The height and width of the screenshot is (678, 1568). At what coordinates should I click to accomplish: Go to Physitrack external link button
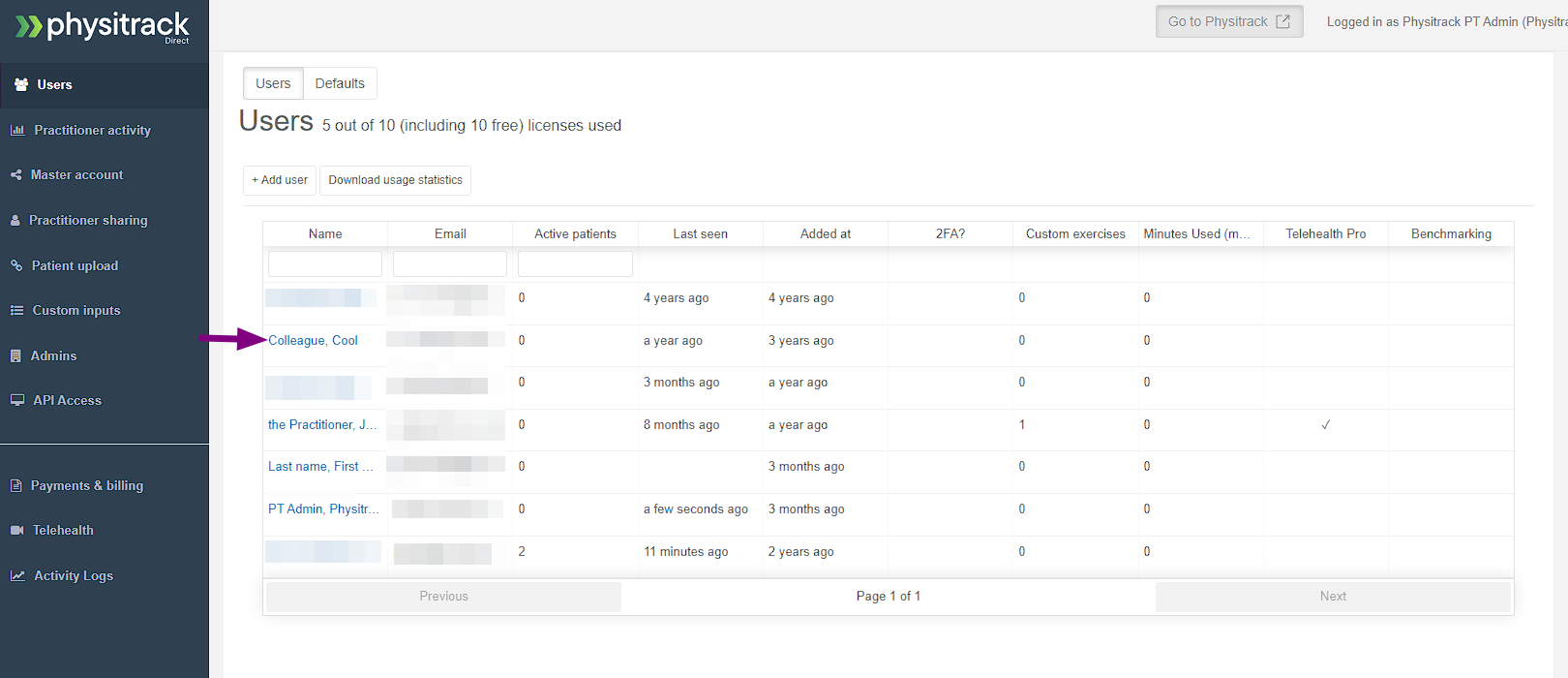coord(1228,21)
